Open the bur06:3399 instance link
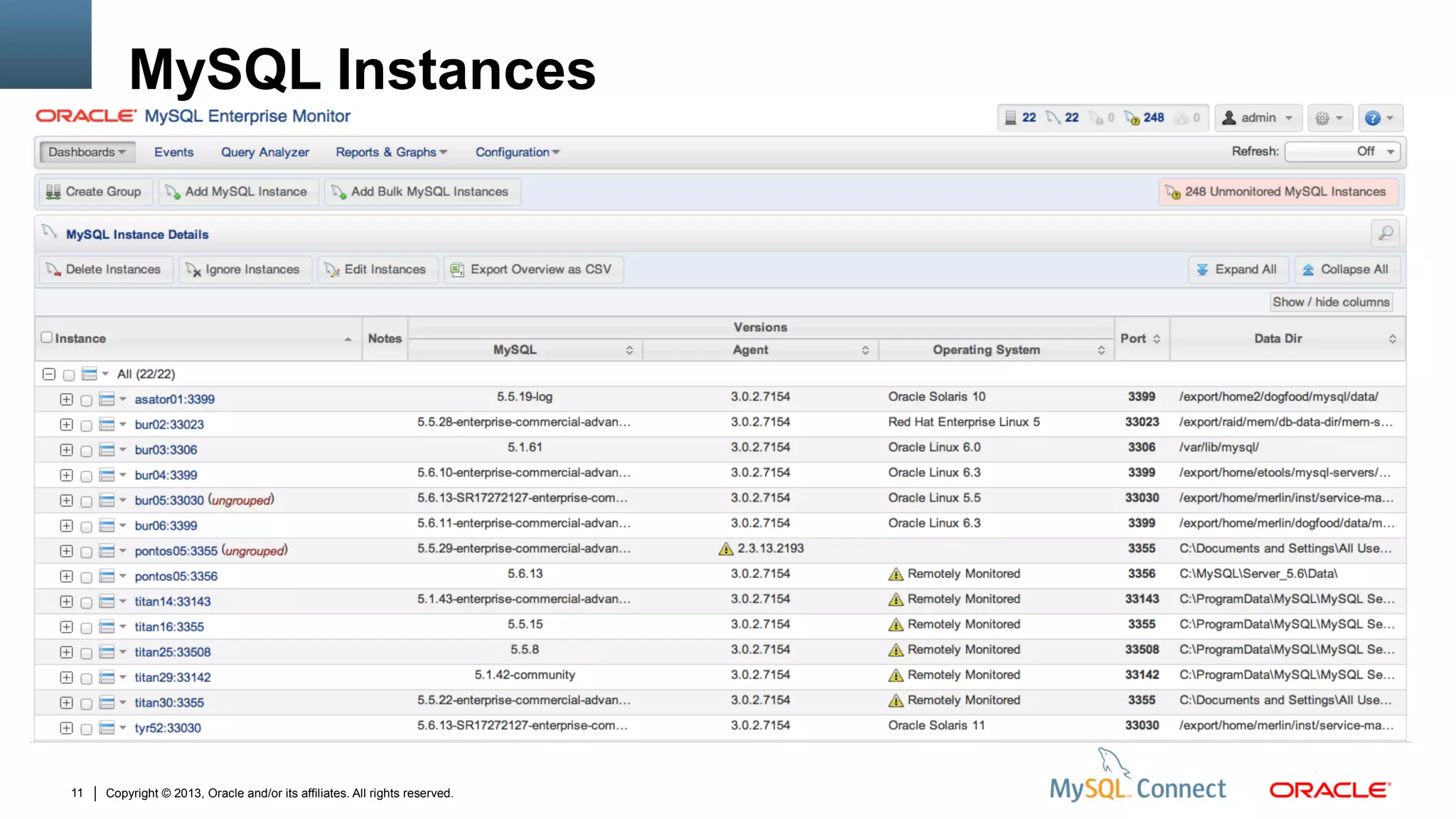The width and height of the screenshot is (1456, 819). (x=166, y=525)
